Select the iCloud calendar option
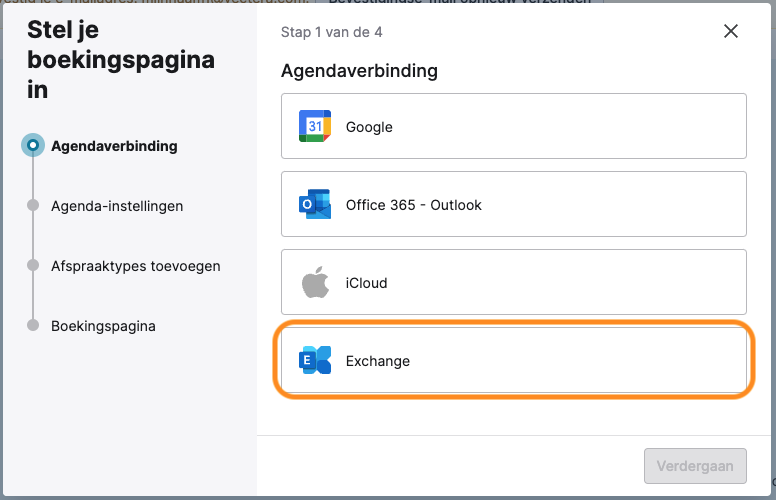776x500 pixels. click(514, 282)
